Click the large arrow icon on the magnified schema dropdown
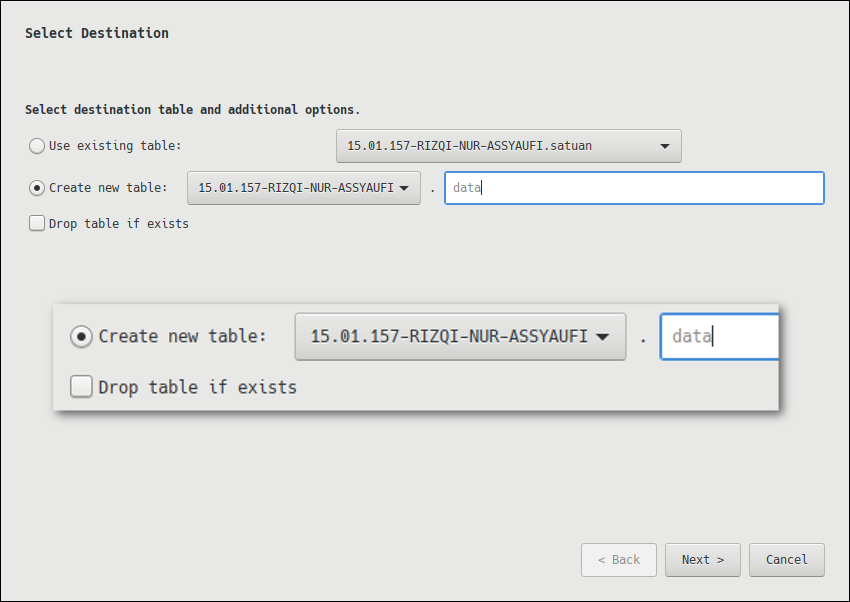850x602 pixels. pyautogui.click(x=602, y=337)
